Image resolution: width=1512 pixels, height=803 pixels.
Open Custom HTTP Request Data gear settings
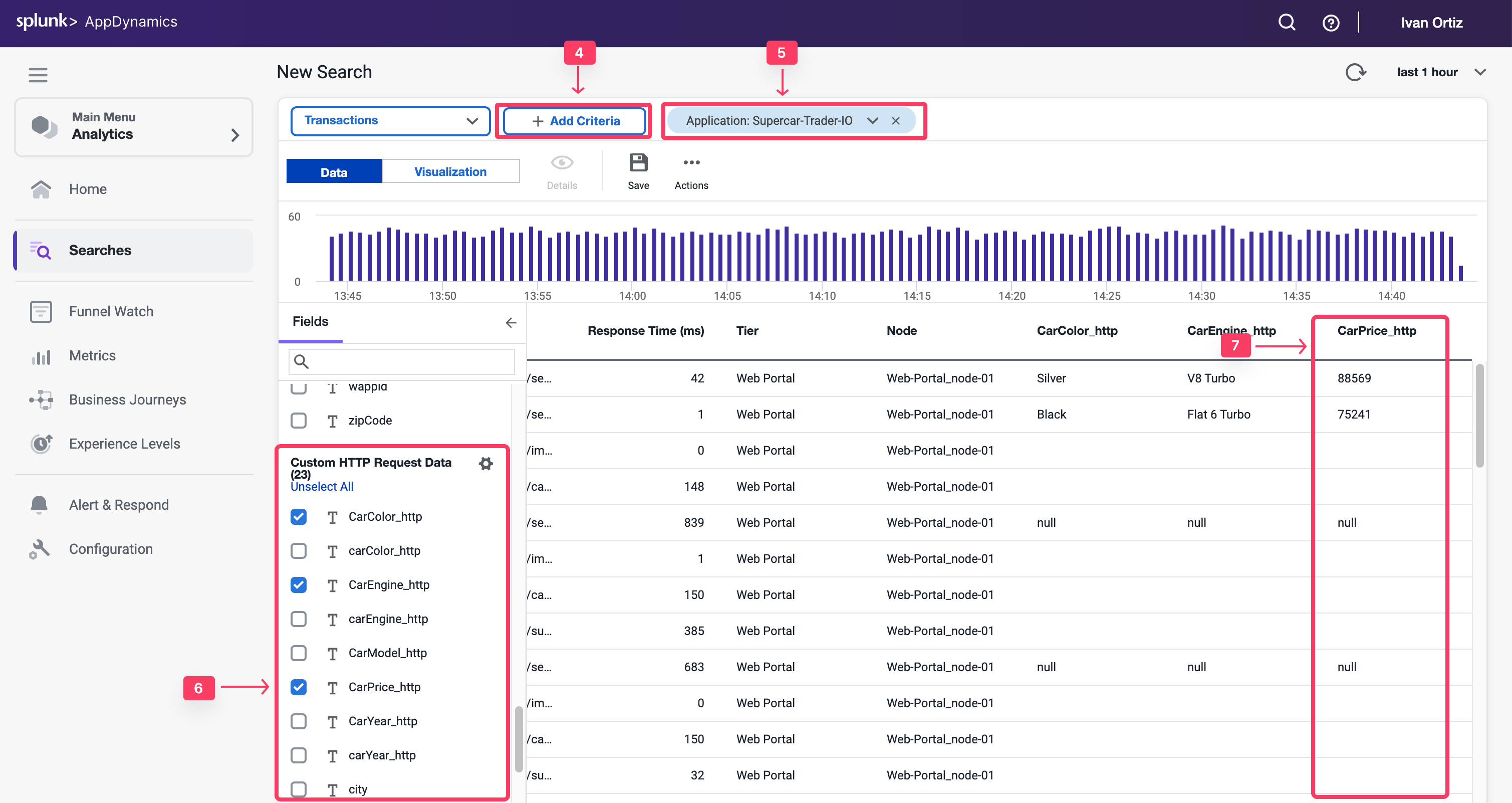485,464
